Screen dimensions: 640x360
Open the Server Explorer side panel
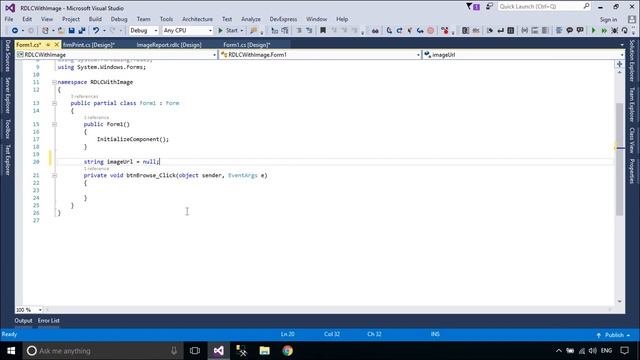point(7,96)
